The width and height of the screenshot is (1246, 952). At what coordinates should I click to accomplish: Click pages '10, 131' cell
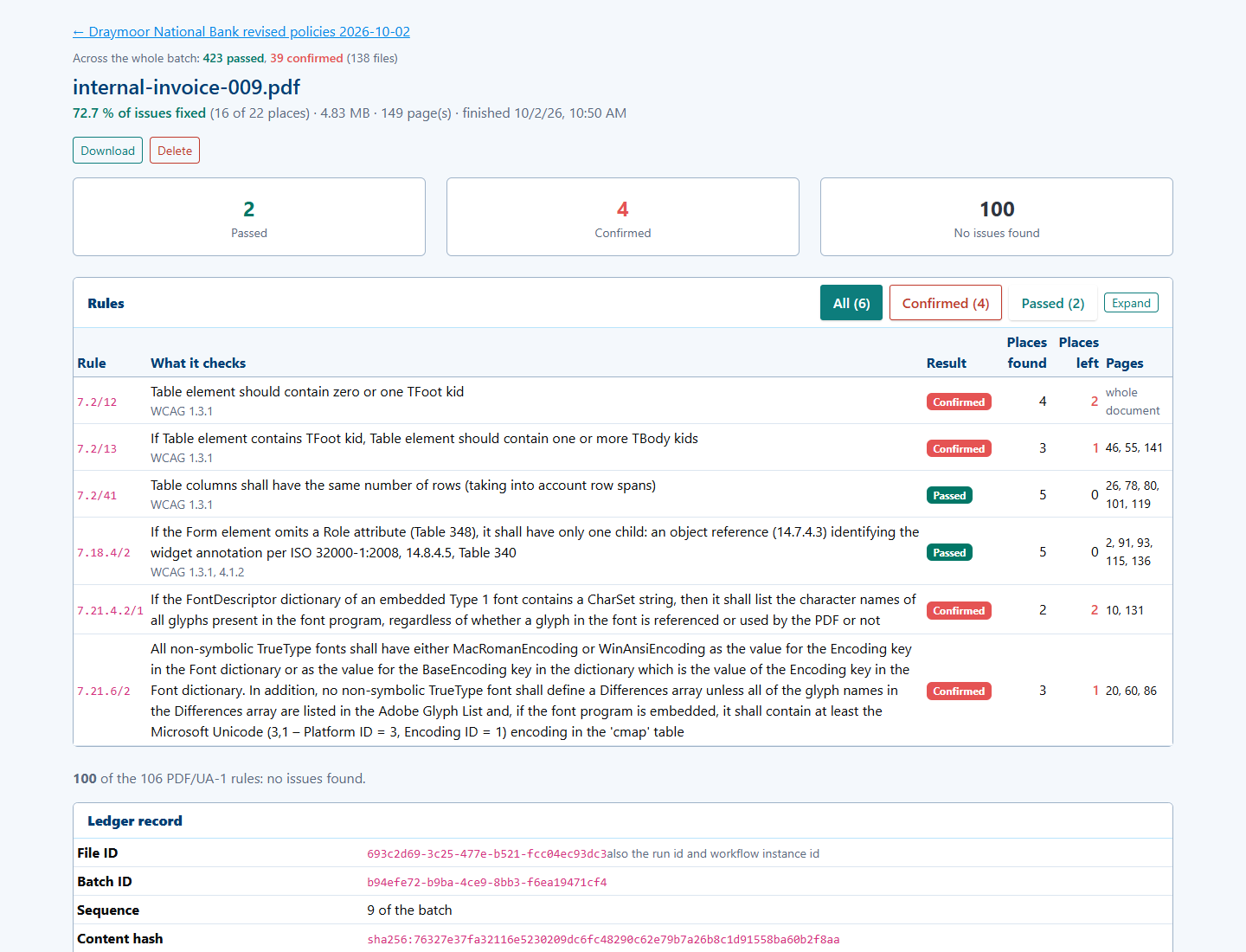(1125, 610)
